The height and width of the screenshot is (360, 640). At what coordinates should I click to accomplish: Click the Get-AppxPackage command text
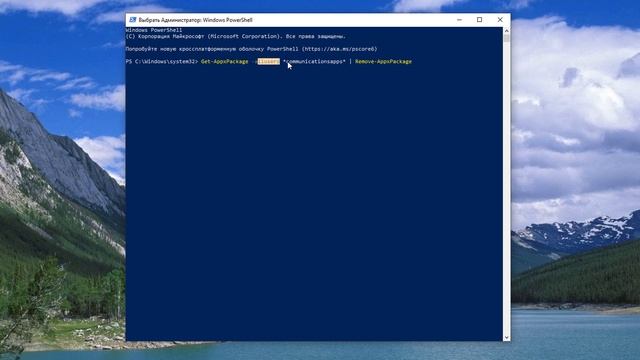[x=224, y=62]
